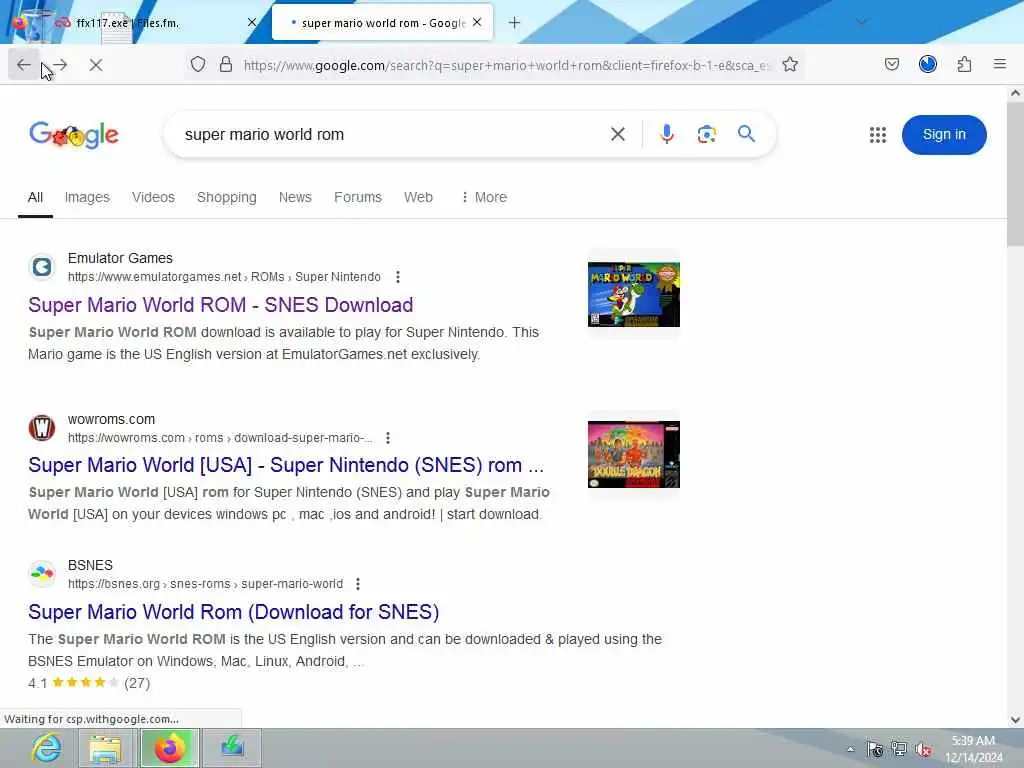Viewport: 1024px width, 768px height.
Task: Expand the More search filters menu
Action: pos(484,197)
